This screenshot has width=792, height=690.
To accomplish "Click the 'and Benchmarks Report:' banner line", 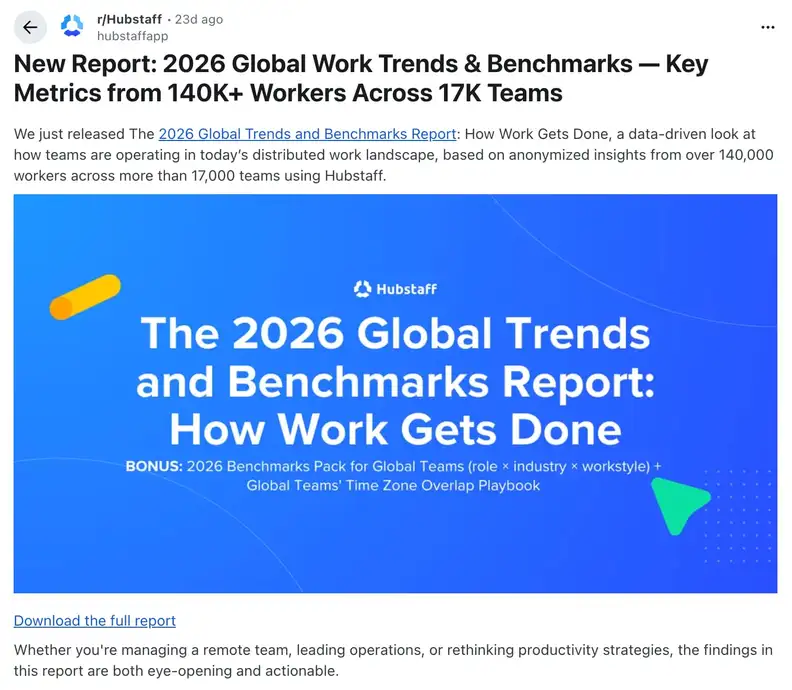I will pyautogui.click(x=395, y=382).
